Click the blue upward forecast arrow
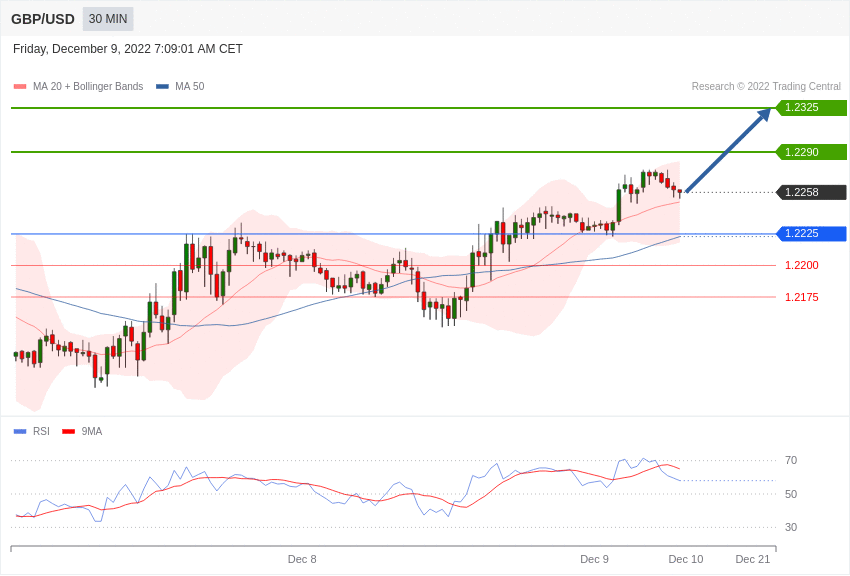 (x=728, y=150)
